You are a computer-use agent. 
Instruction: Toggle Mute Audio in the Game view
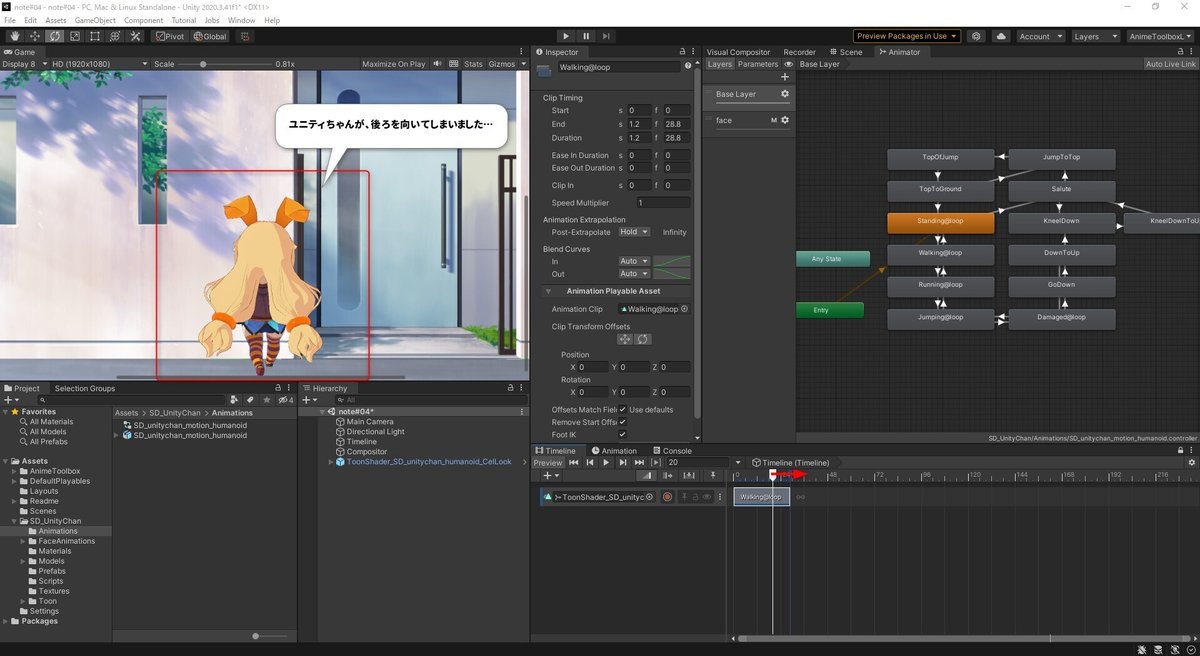pyautogui.click(x=438, y=64)
